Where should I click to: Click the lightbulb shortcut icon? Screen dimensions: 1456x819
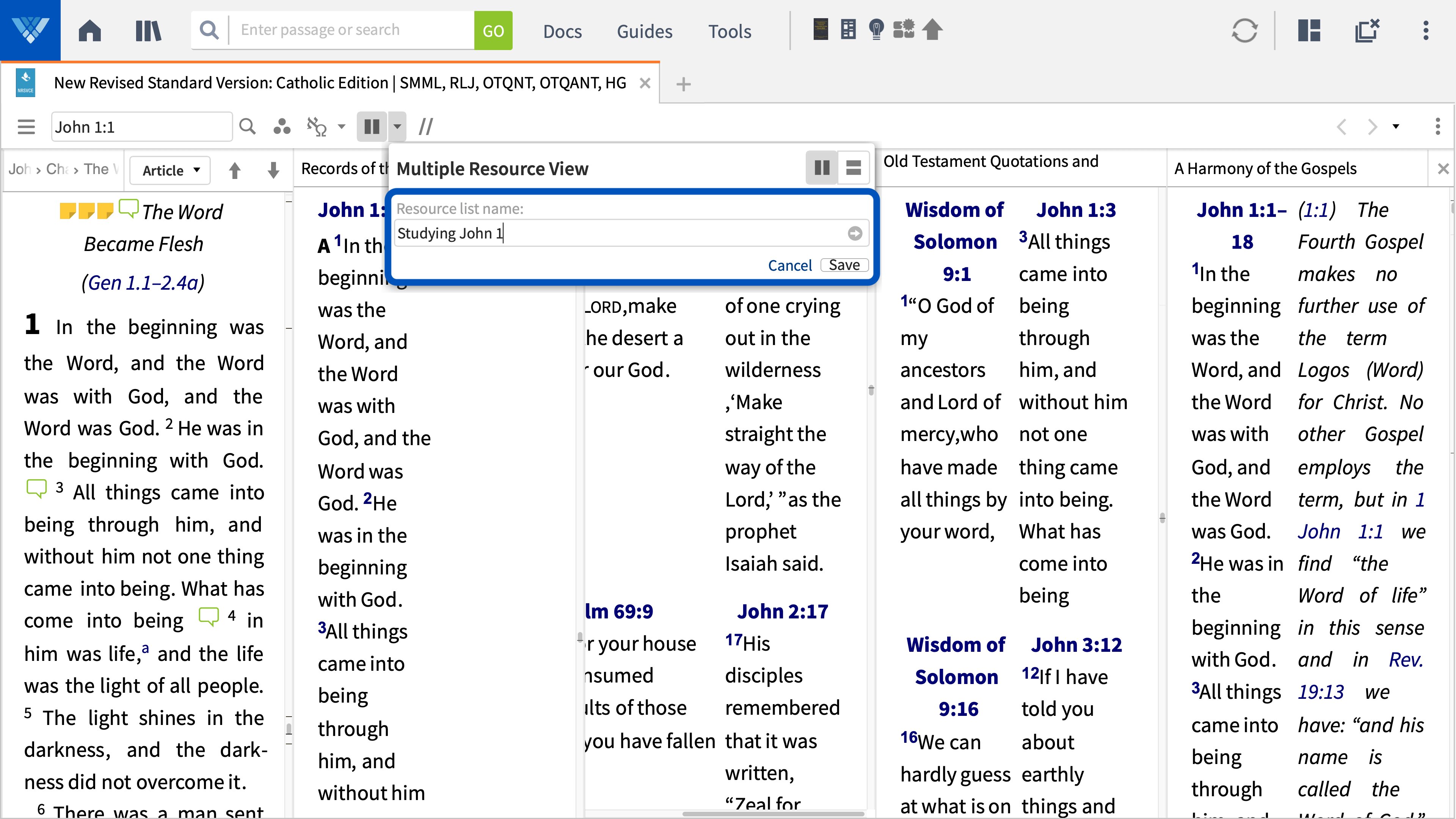(x=876, y=30)
